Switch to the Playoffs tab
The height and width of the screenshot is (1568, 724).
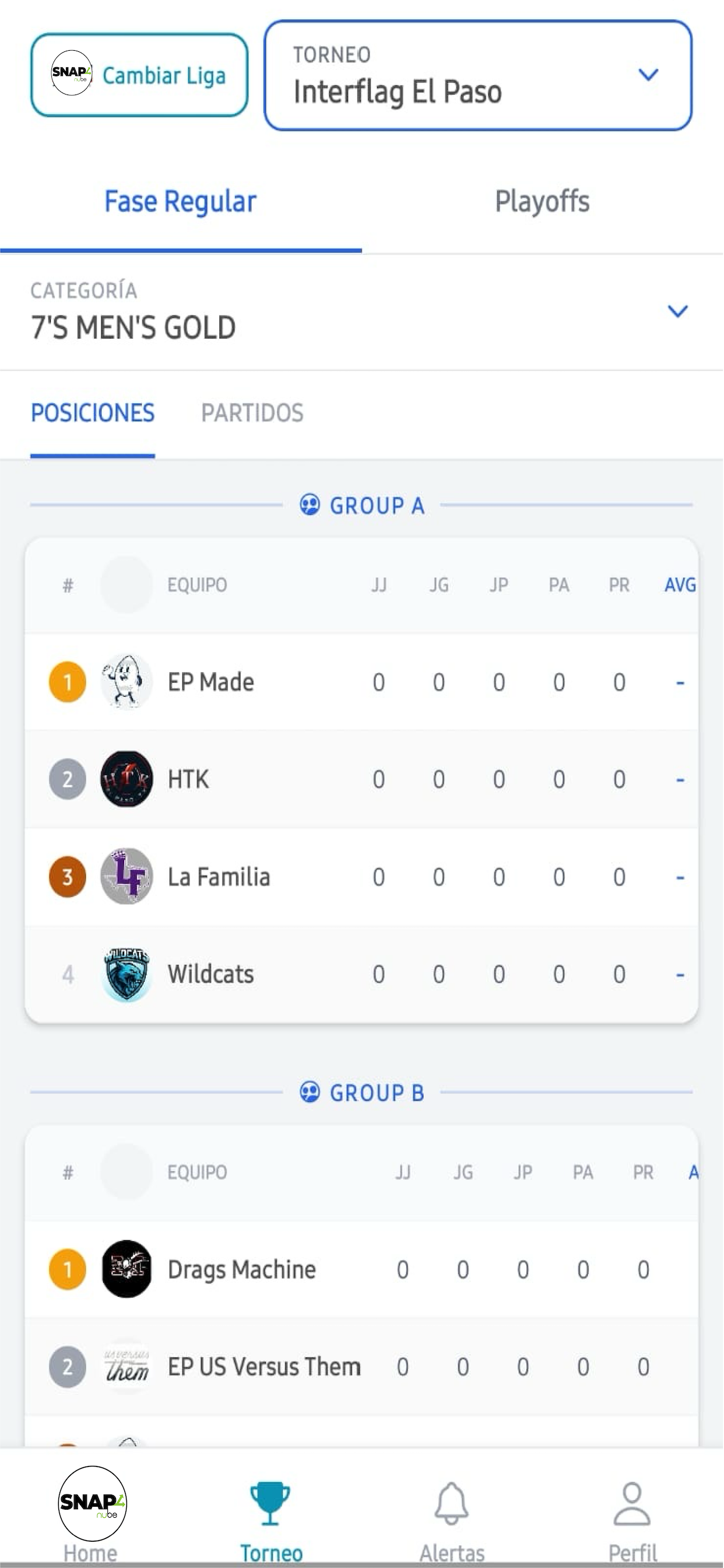[542, 201]
